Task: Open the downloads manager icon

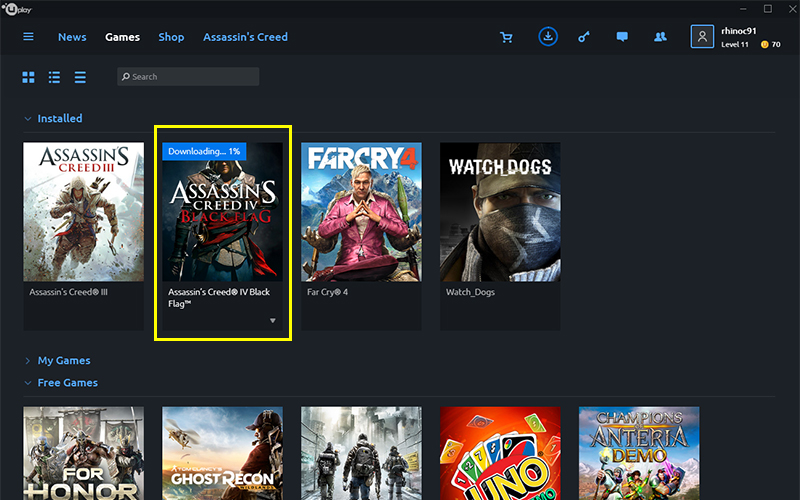Action: pos(548,37)
